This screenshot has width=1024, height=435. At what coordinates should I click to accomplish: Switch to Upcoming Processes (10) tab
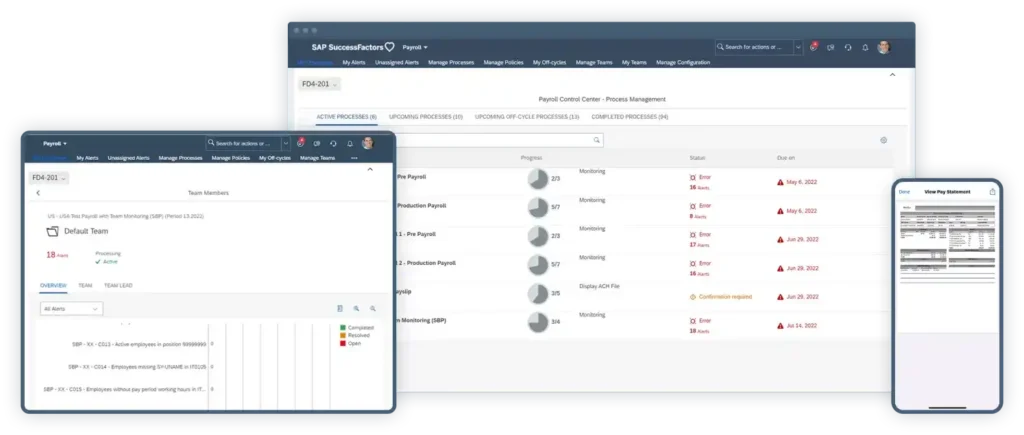coord(426,117)
